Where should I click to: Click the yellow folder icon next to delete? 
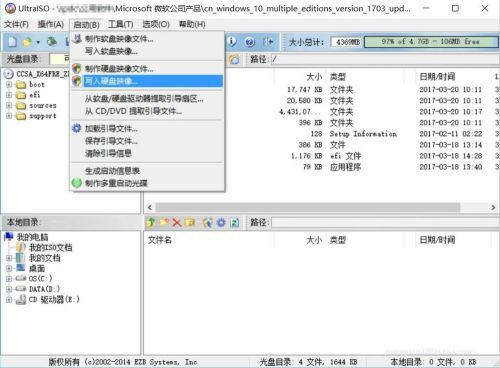190,222
